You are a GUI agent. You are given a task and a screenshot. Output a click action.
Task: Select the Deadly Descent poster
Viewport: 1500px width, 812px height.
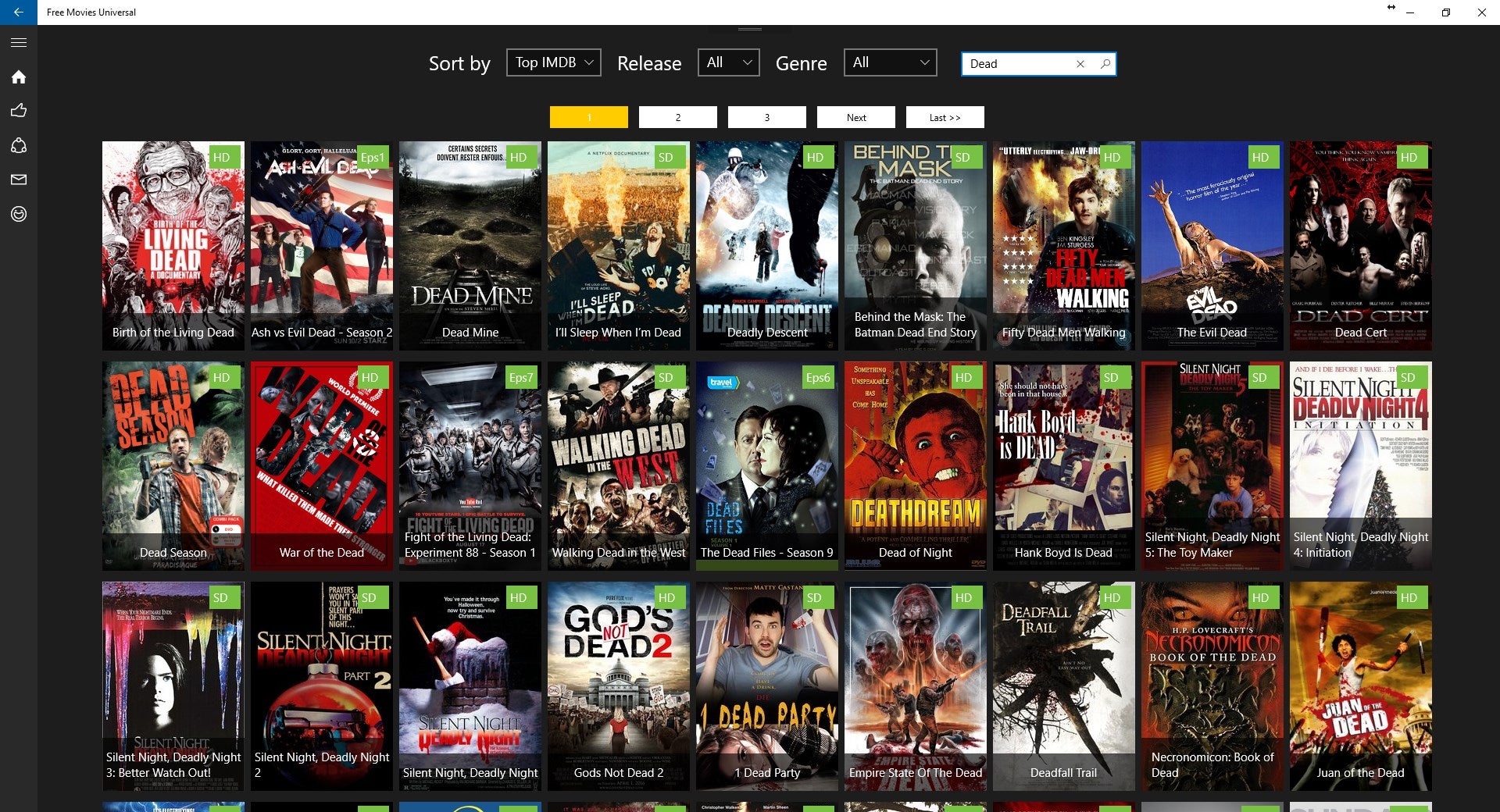(x=767, y=246)
